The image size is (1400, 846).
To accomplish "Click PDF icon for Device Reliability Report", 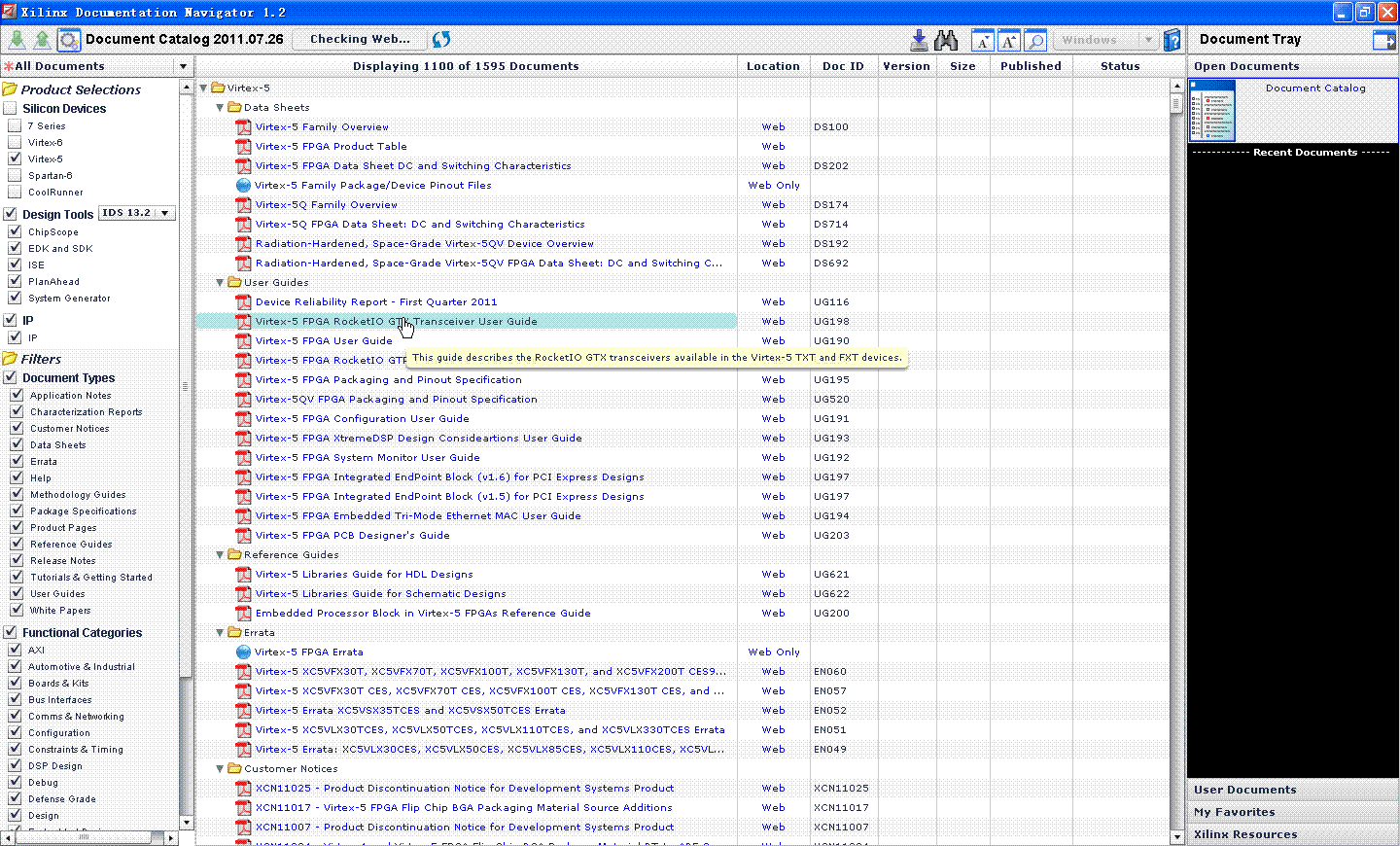I will coord(243,302).
